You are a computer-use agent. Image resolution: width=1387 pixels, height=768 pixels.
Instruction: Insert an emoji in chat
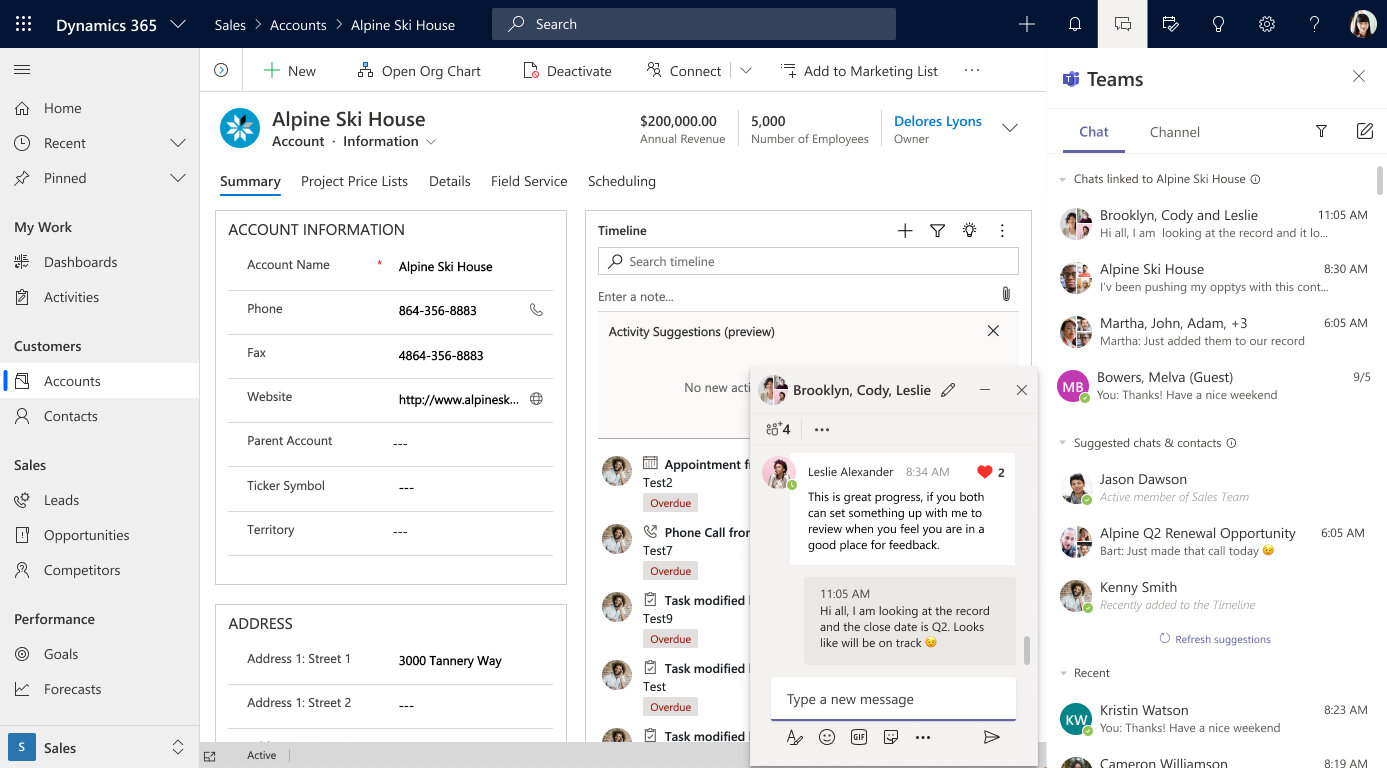(827, 737)
